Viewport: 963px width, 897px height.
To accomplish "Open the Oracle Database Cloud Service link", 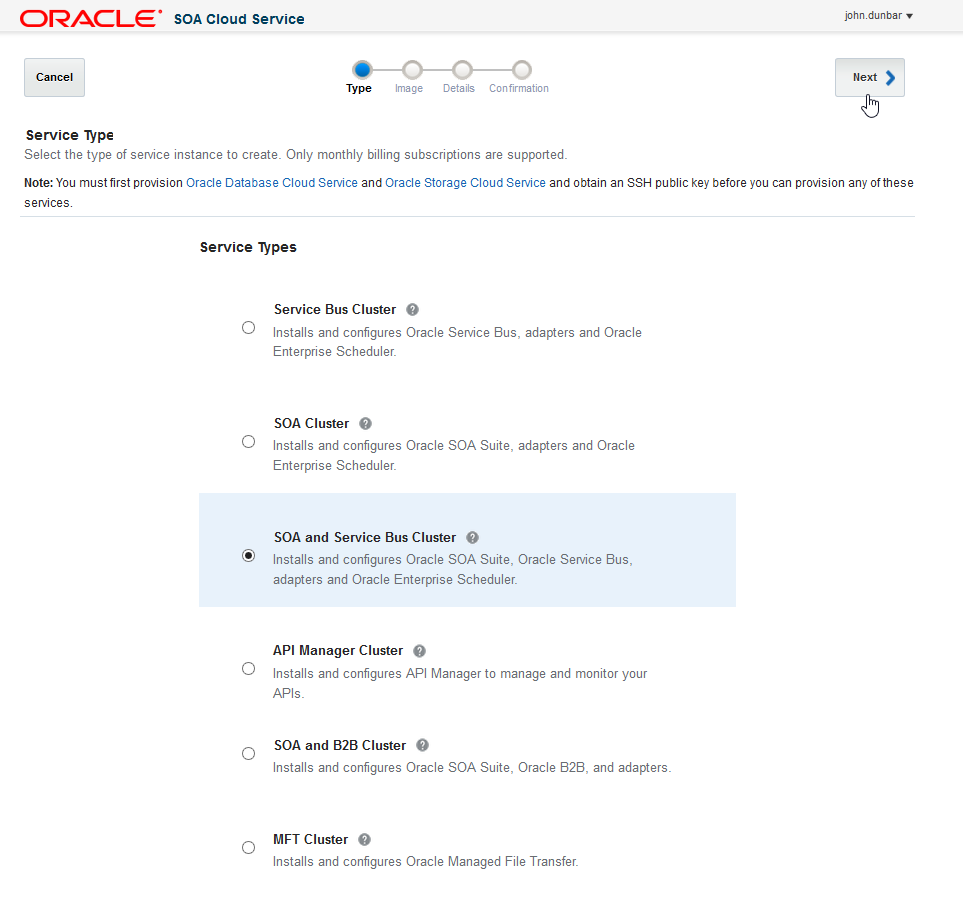I will point(271,182).
